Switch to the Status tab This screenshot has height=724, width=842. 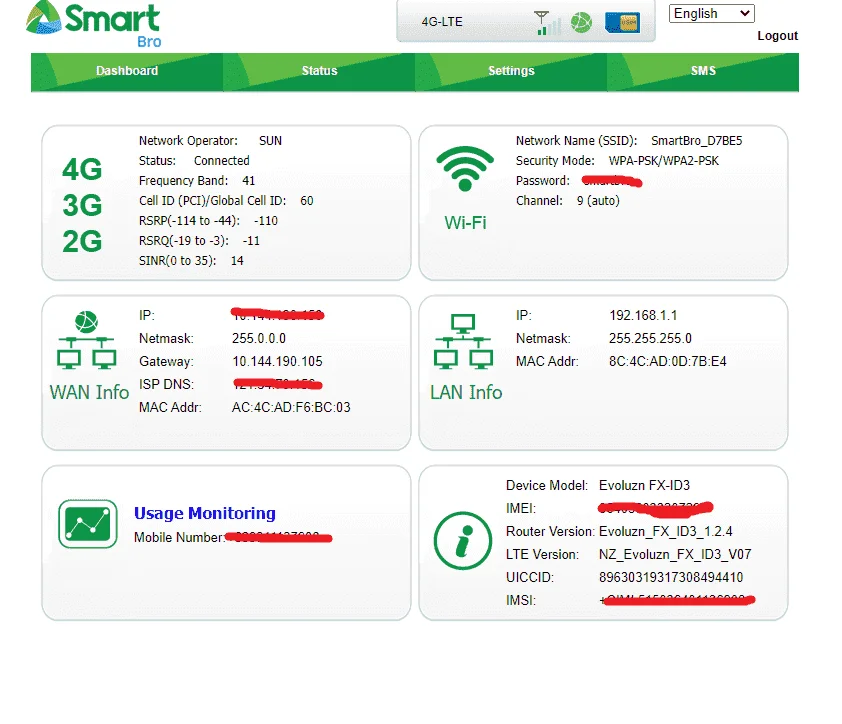click(319, 71)
